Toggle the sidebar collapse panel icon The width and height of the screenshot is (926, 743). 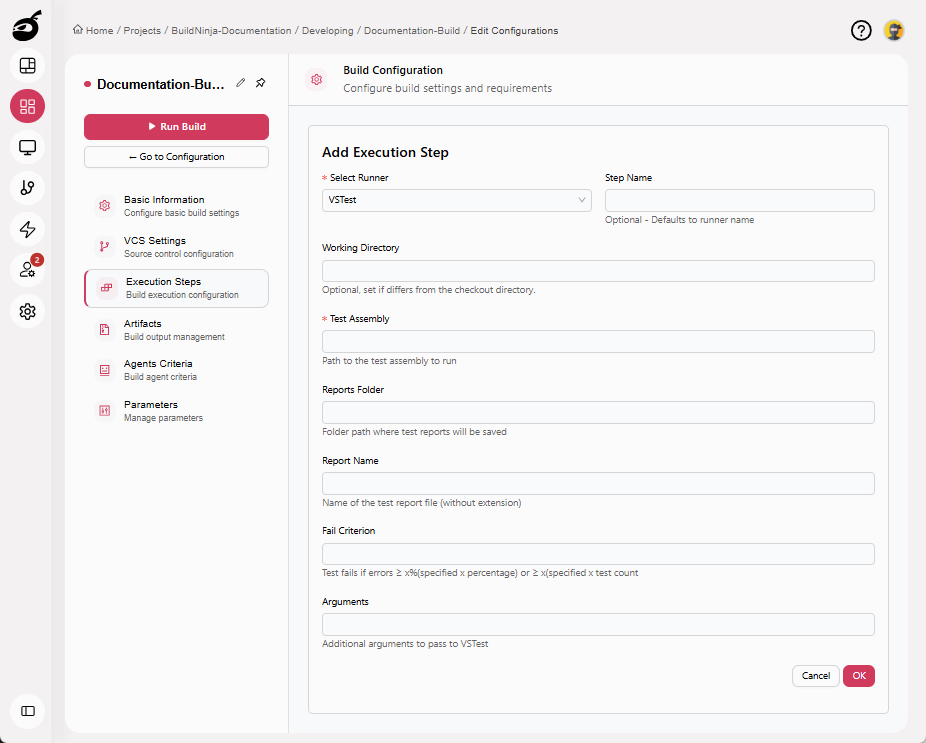[28, 711]
